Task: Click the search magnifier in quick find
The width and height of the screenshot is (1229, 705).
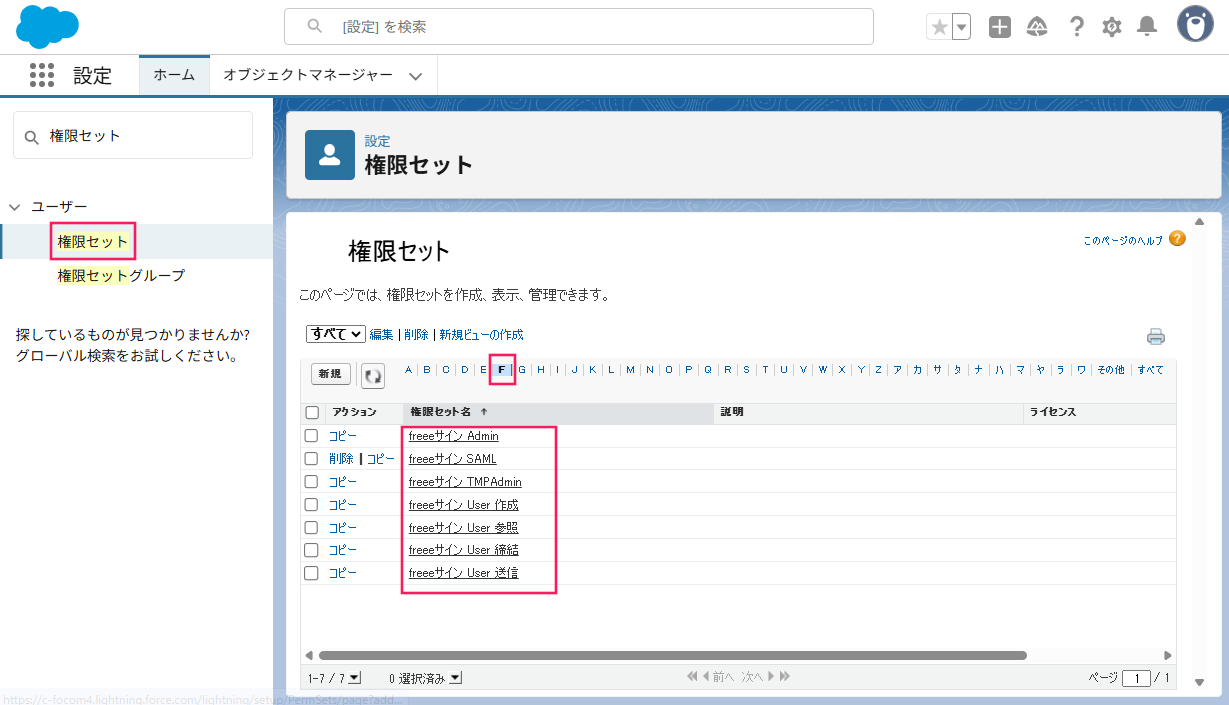Action: point(31,137)
